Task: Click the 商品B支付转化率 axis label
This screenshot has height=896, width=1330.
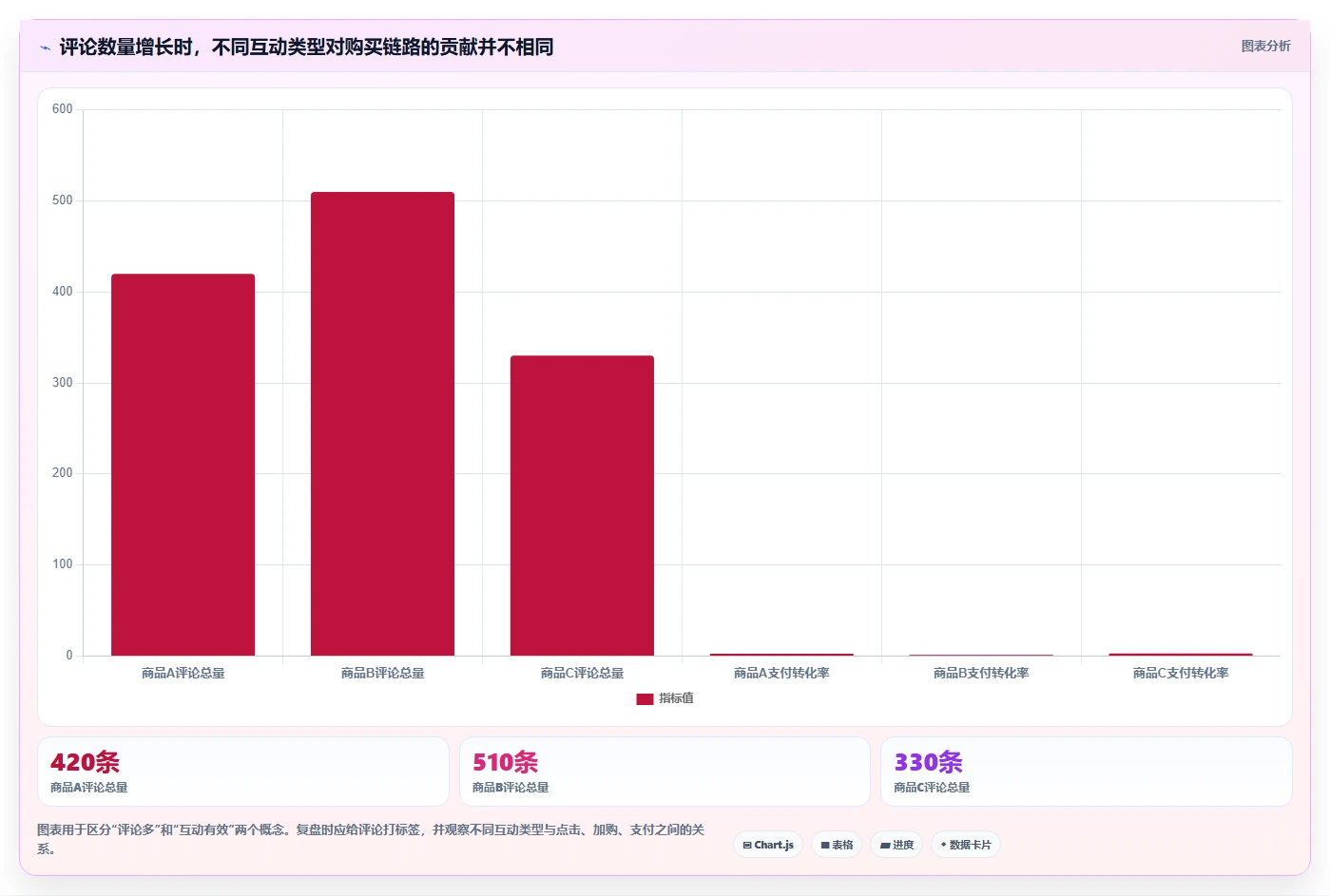Action: click(x=981, y=673)
